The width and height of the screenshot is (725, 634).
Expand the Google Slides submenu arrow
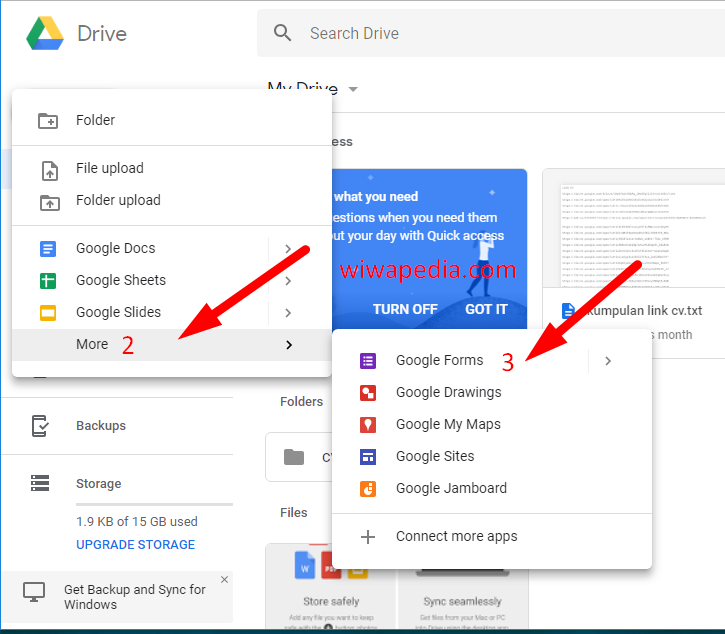pos(288,313)
